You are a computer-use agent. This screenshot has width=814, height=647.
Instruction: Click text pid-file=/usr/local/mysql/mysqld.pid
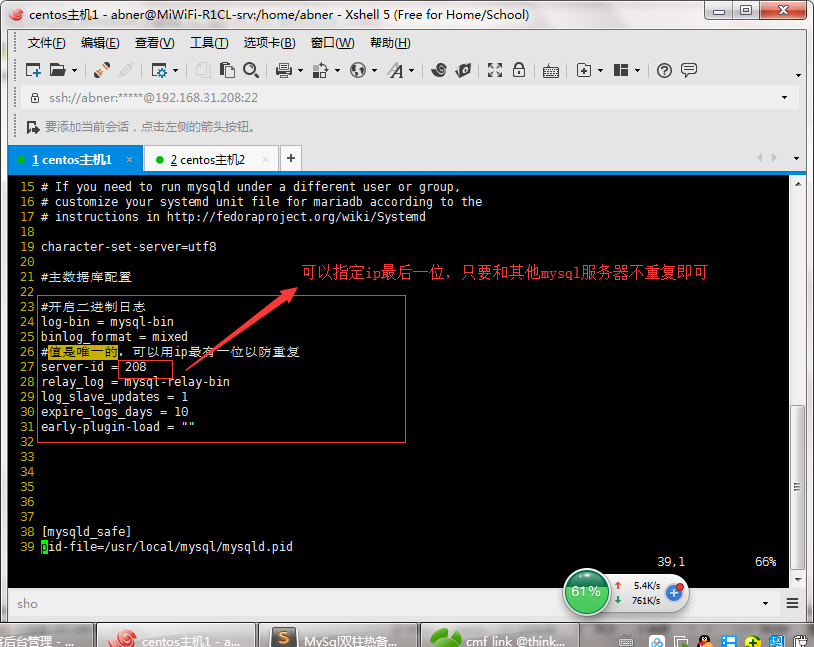[x=167, y=546]
